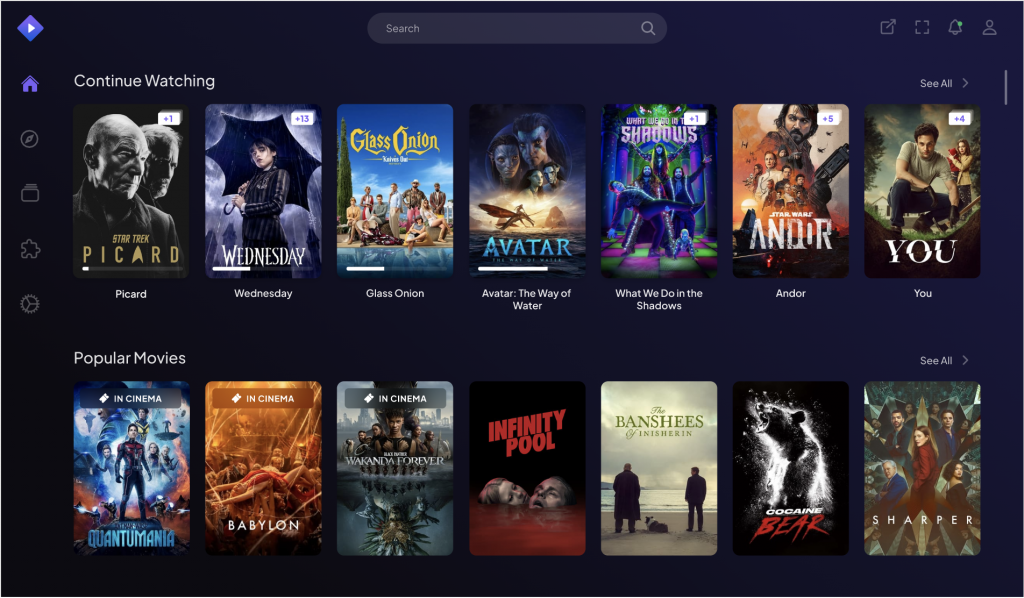Open the Infinity Pool movie poster
The width and height of the screenshot is (1024, 598).
[x=527, y=468]
